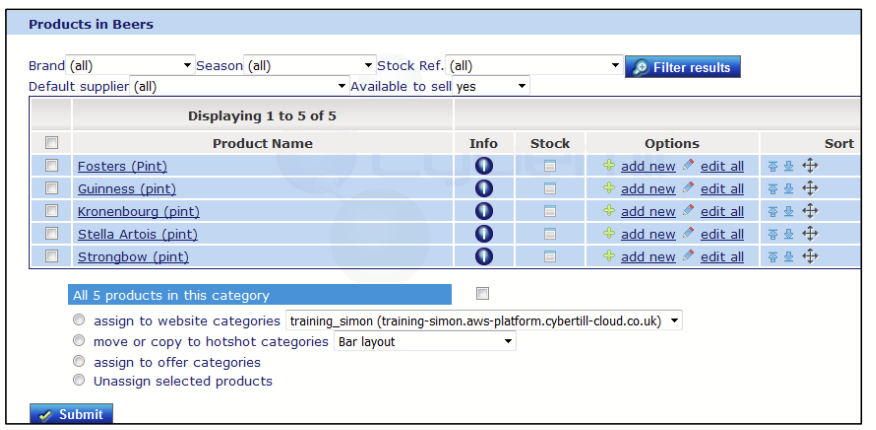The width and height of the screenshot is (876, 430).
Task: Select Unassign selected products radio
Action: pos(79,380)
